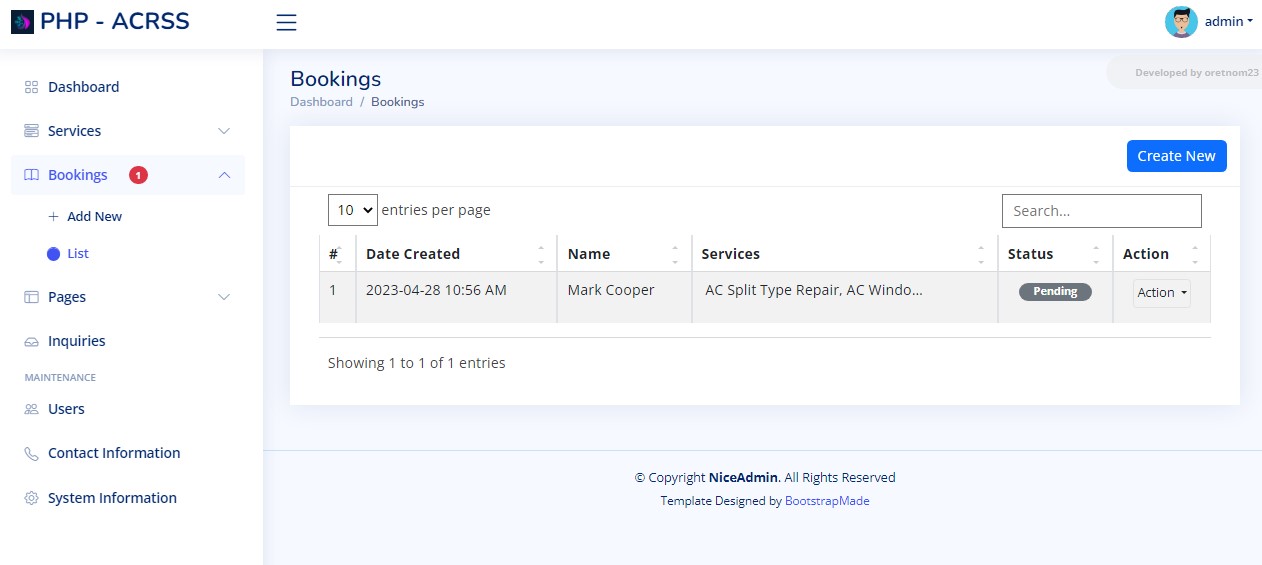Viewport: 1262px width, 565px height.
Task: Open the Action dropdown for Mark Cooper
Action: (x=1162, y=293)
